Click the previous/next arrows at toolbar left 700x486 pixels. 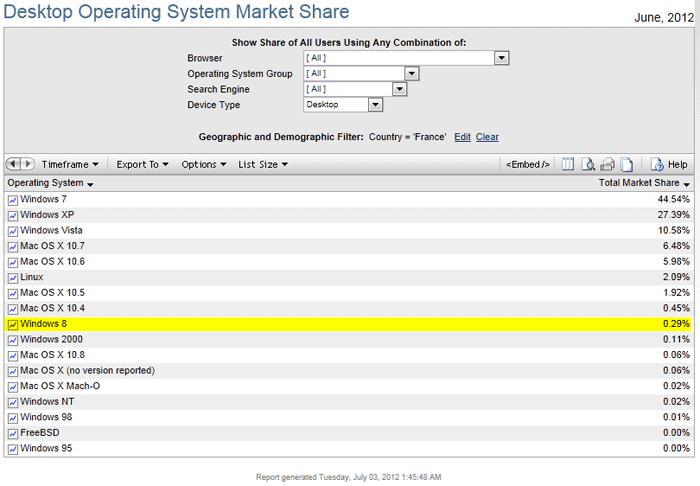coord(21,164)
